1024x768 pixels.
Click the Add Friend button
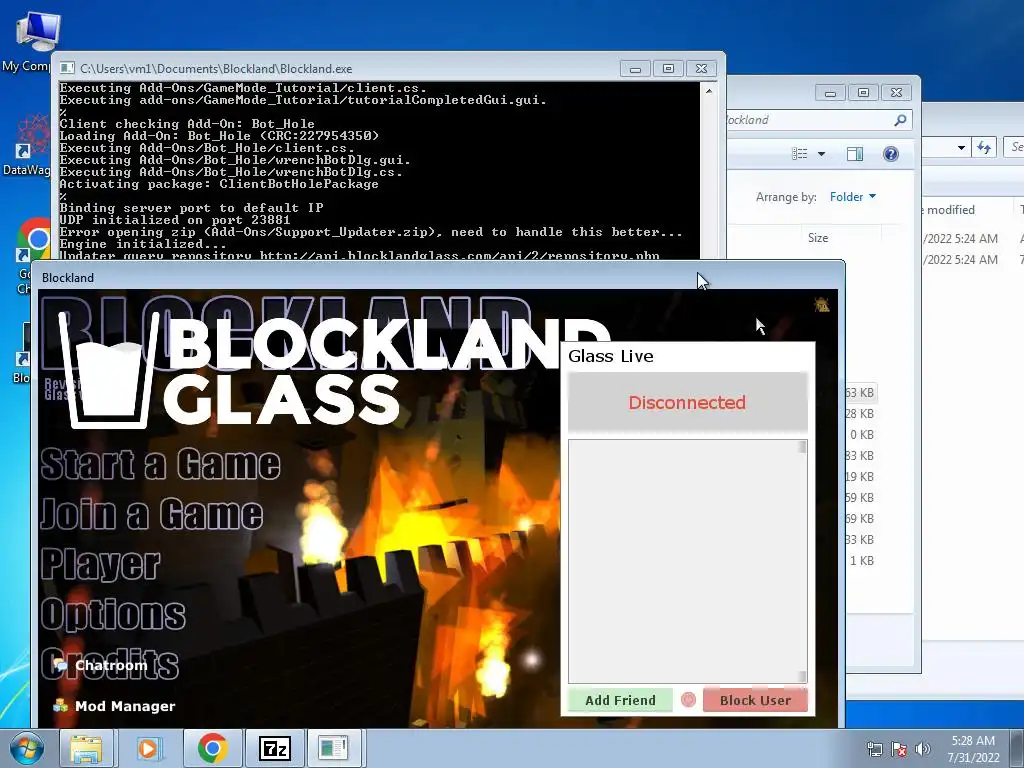tap(620, 700)
